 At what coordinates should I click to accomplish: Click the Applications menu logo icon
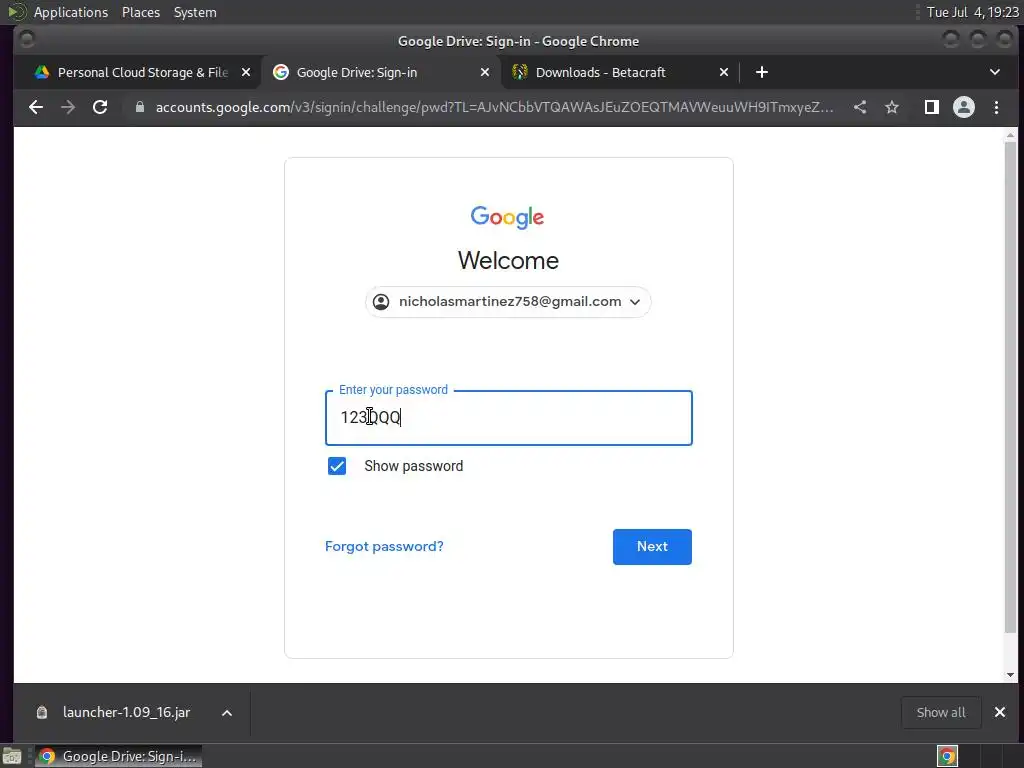17,12
